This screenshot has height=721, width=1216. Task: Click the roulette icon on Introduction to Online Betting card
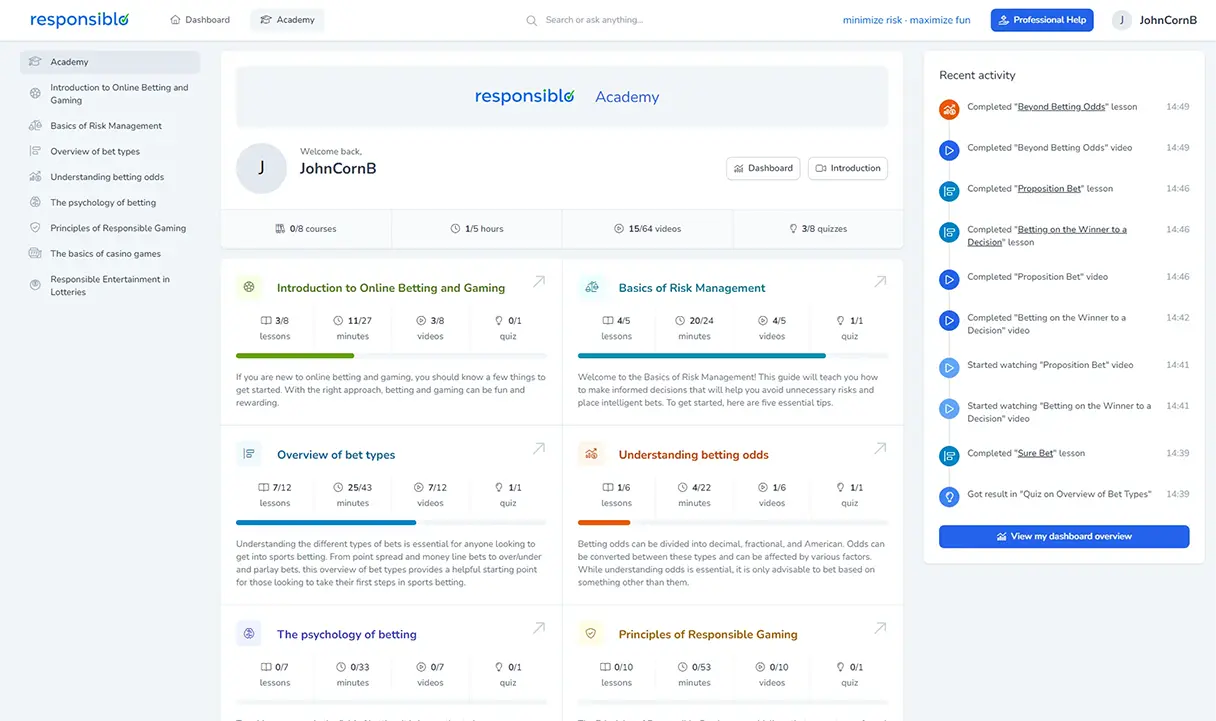(248, 287)
